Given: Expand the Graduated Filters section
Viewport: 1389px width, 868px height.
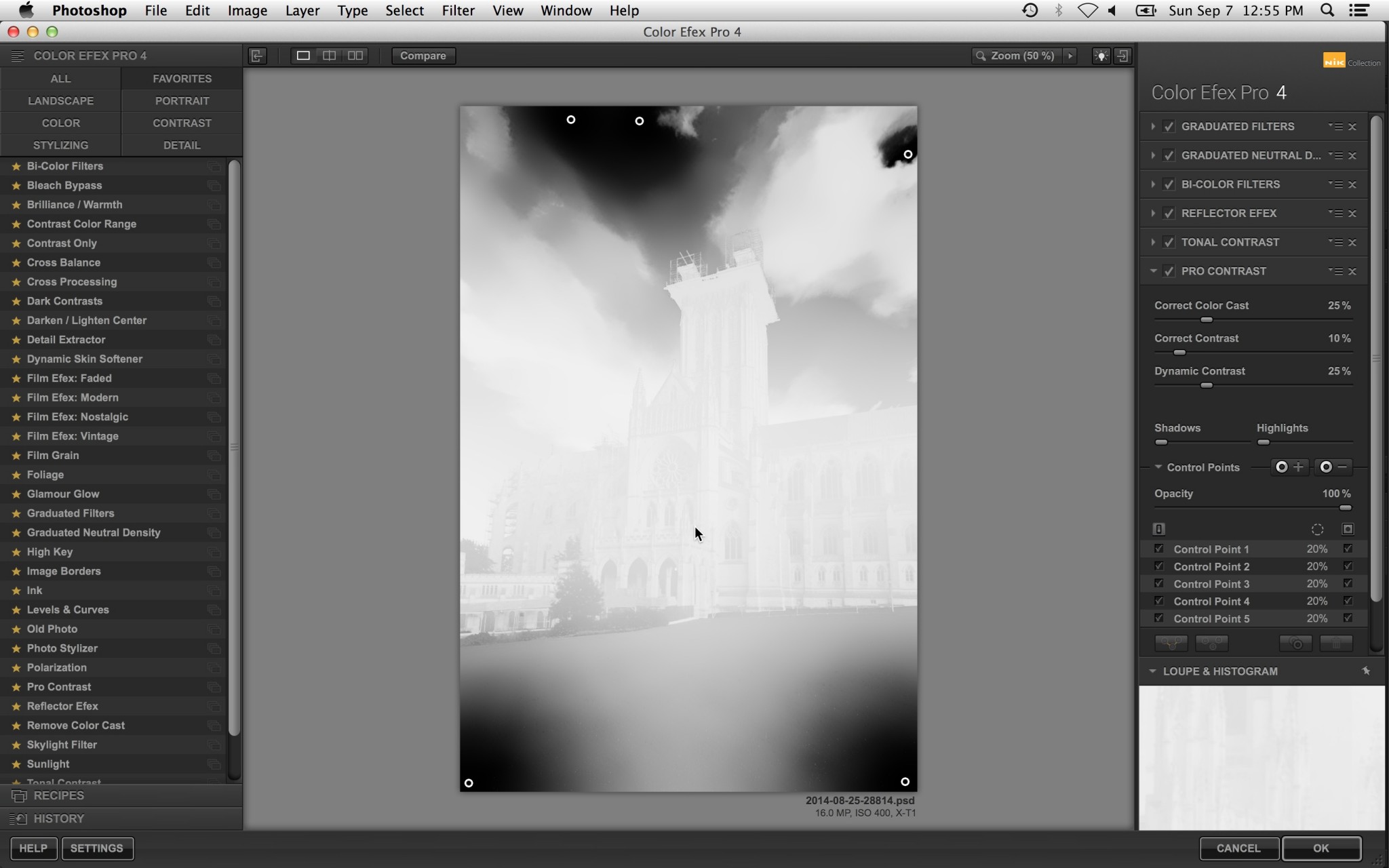Looking at the screenshot, I should (1153, 127).
